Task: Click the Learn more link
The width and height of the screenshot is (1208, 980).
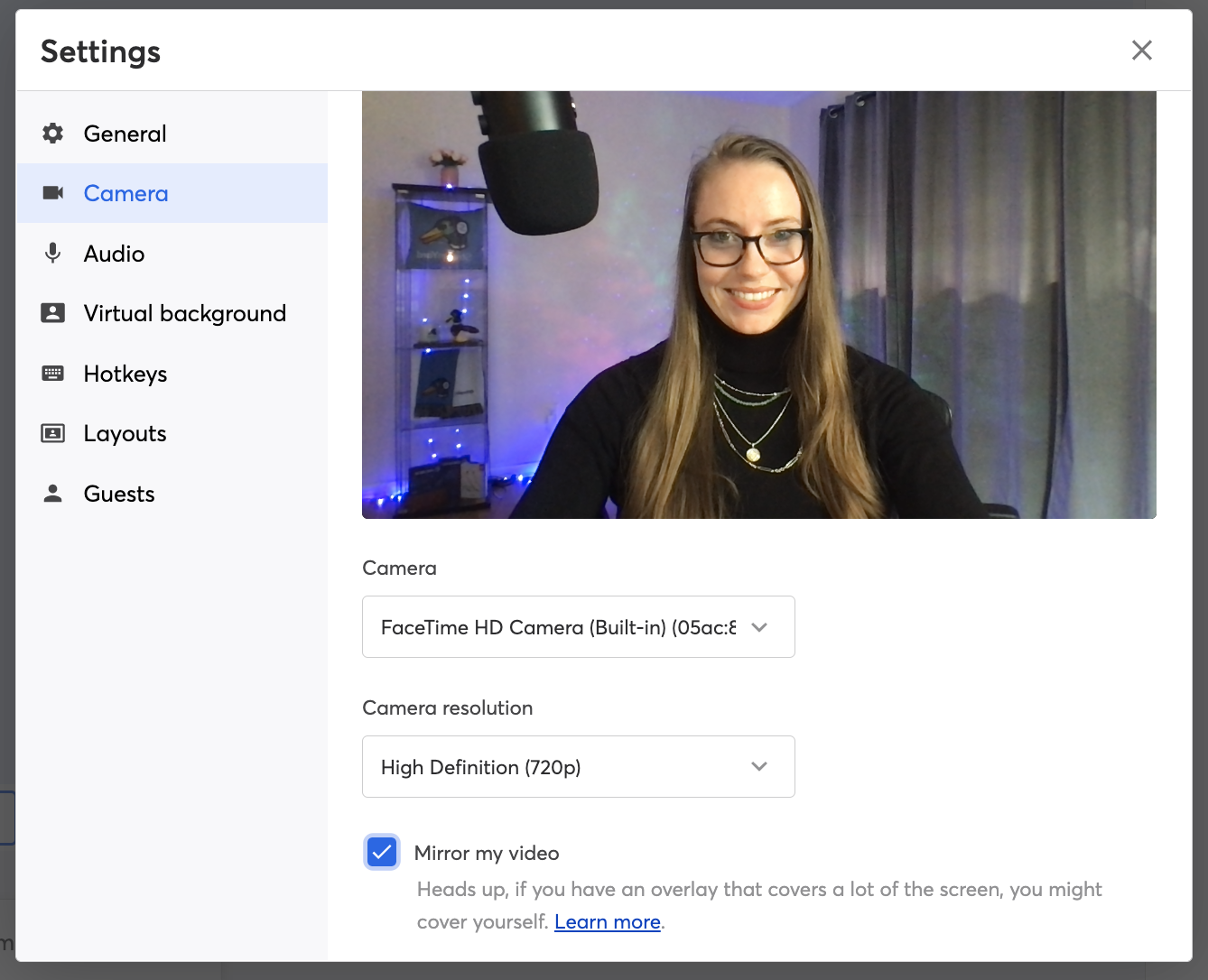Action: 608,921
